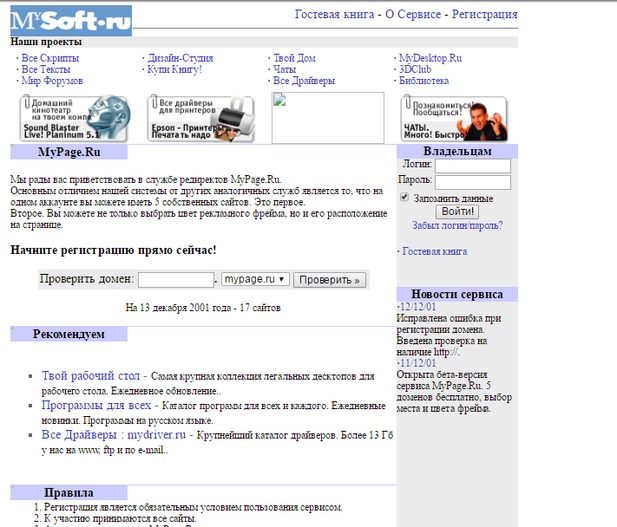Open the Дизайн-Студия link
Viewport: 617px width, 527px height.
[x=180, y=58]
